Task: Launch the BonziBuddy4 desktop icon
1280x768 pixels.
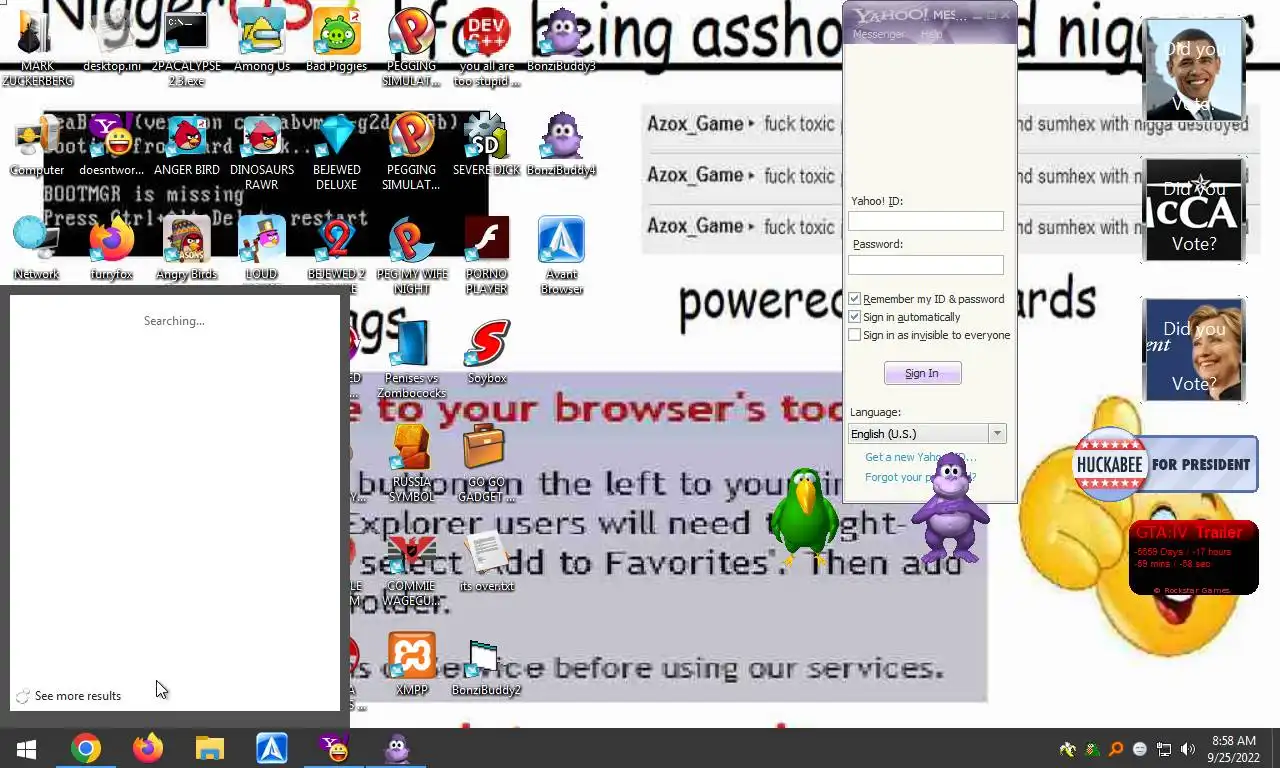Action: point(561,145)
